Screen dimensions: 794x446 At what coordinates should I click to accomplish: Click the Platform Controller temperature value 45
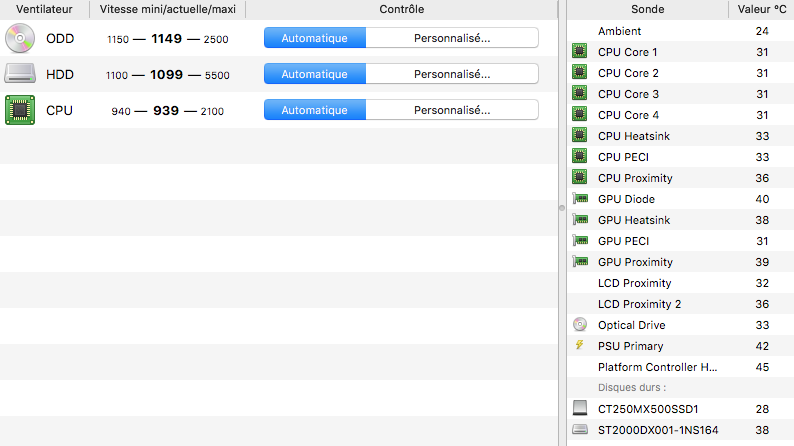click(762, 367)
